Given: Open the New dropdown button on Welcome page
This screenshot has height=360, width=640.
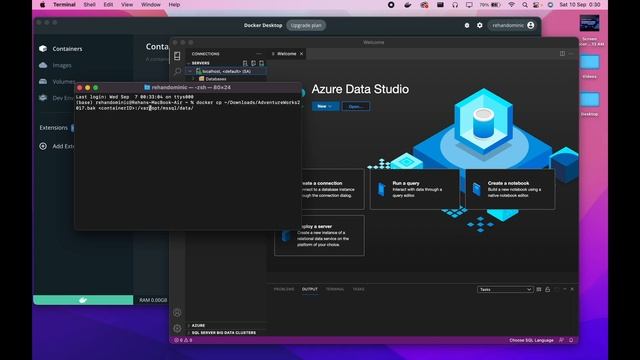Looking at the screenshot, I should point(325,107).
